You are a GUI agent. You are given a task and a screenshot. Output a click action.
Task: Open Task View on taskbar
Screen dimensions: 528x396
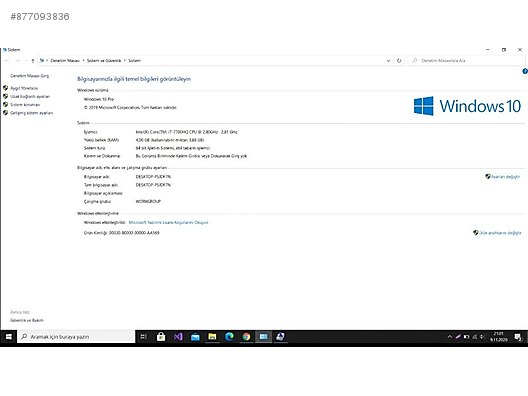pyautogui.click(x=143, y=336)
